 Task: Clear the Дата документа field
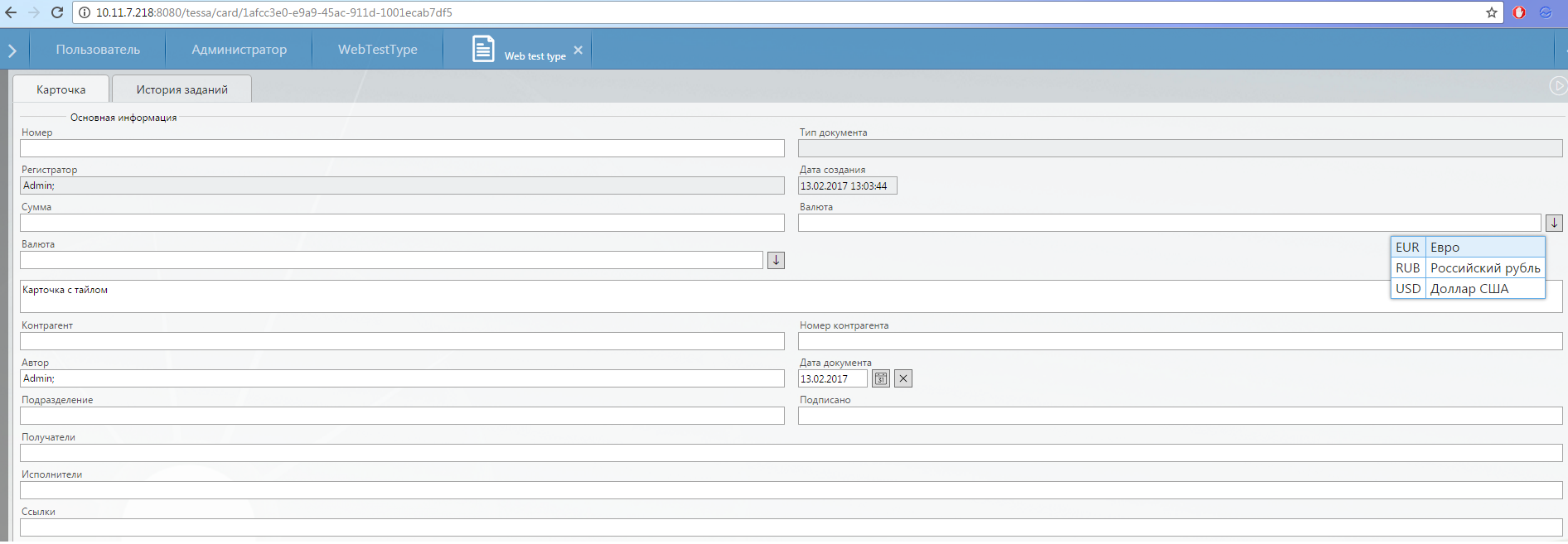pyautogui.click(x=903, y=378)
